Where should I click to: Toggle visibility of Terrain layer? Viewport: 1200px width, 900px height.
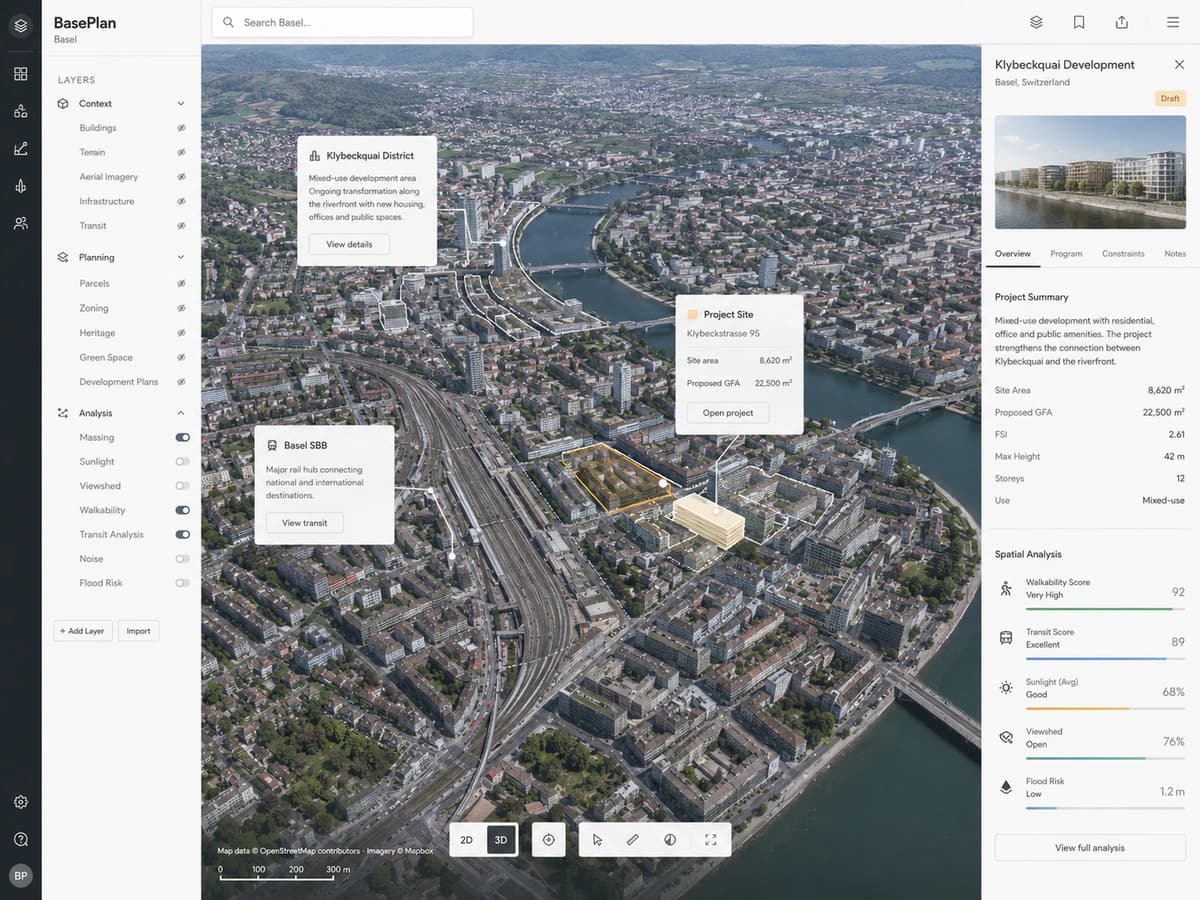(x=182, y=152)
